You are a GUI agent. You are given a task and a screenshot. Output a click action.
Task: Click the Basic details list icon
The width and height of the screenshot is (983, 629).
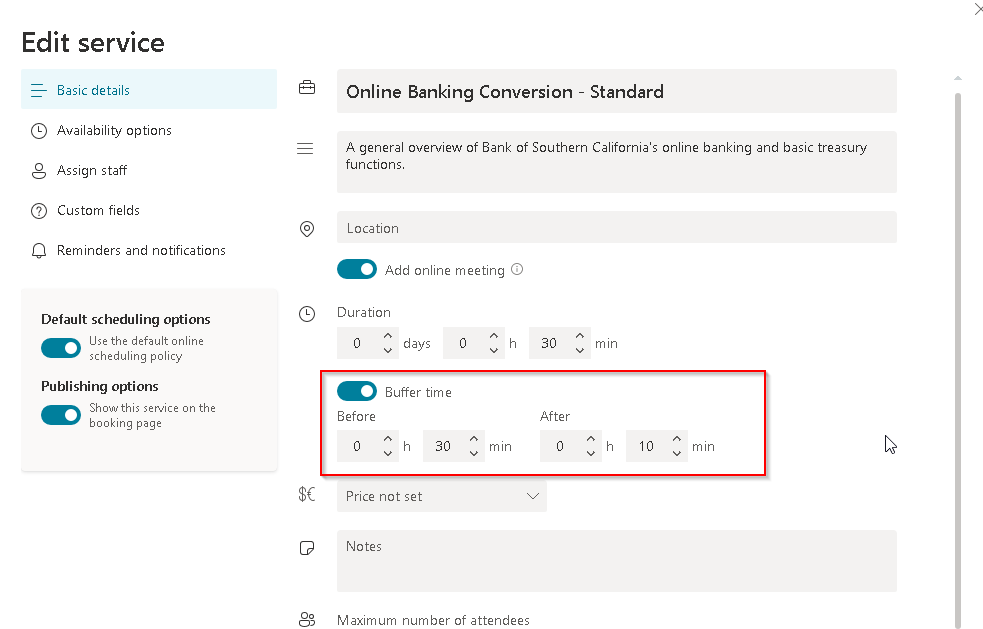tap(39, 90)
